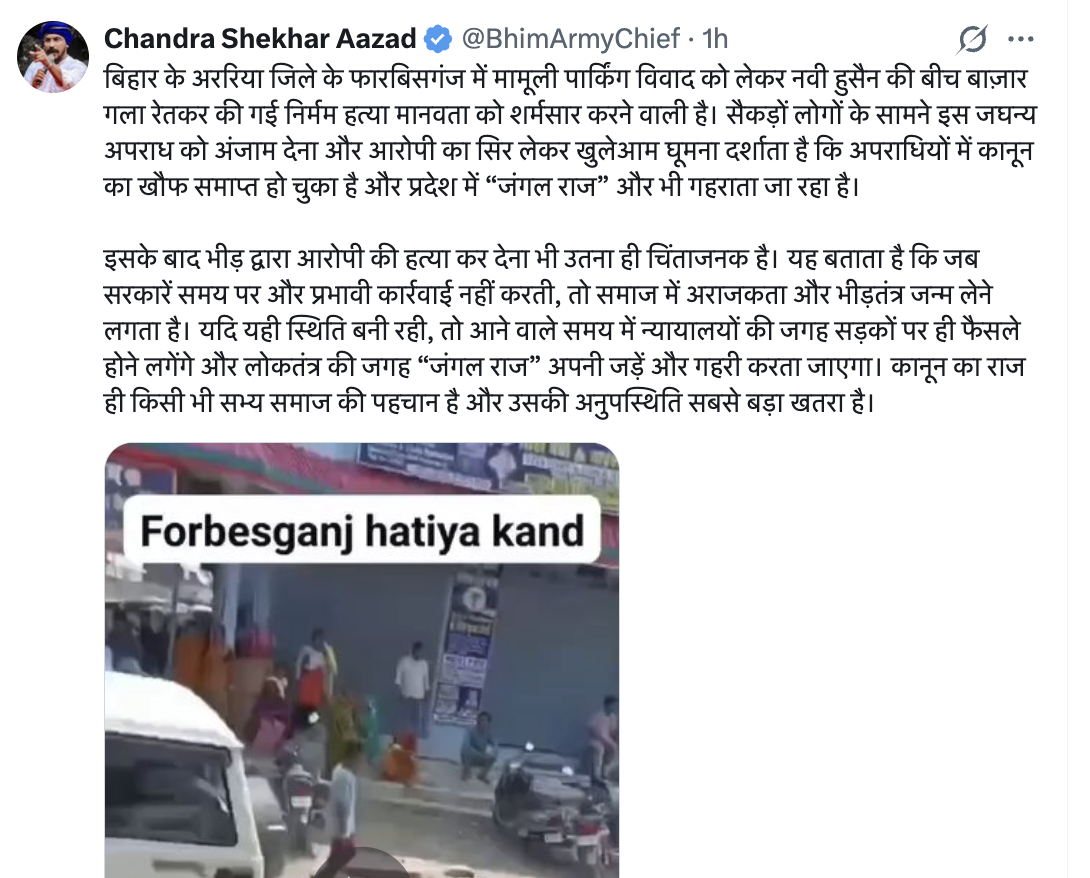1090x878 pixels.
Task: Play the video using the bottom play button
Action: 361,865
